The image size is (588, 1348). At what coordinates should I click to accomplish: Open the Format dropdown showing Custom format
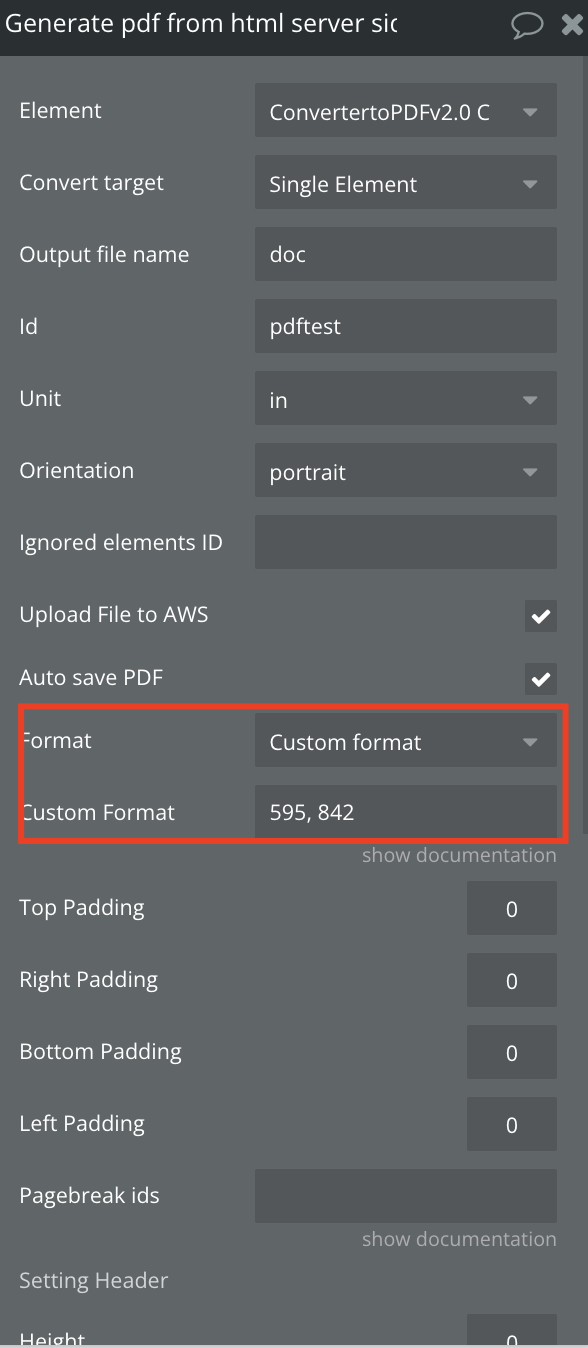[406, 741]
